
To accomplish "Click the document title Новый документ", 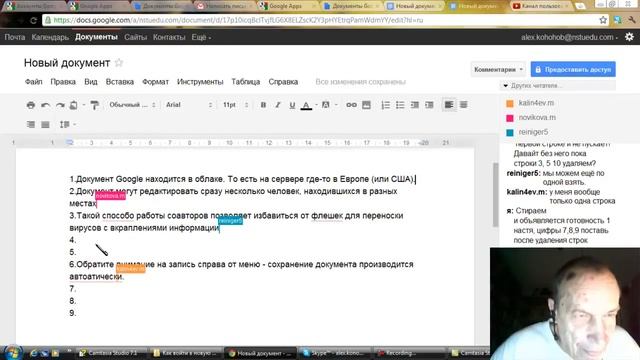I will [67, 63].
